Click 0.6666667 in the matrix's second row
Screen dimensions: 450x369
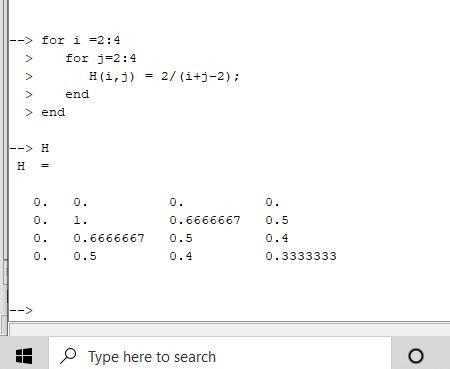coord(205,220)
